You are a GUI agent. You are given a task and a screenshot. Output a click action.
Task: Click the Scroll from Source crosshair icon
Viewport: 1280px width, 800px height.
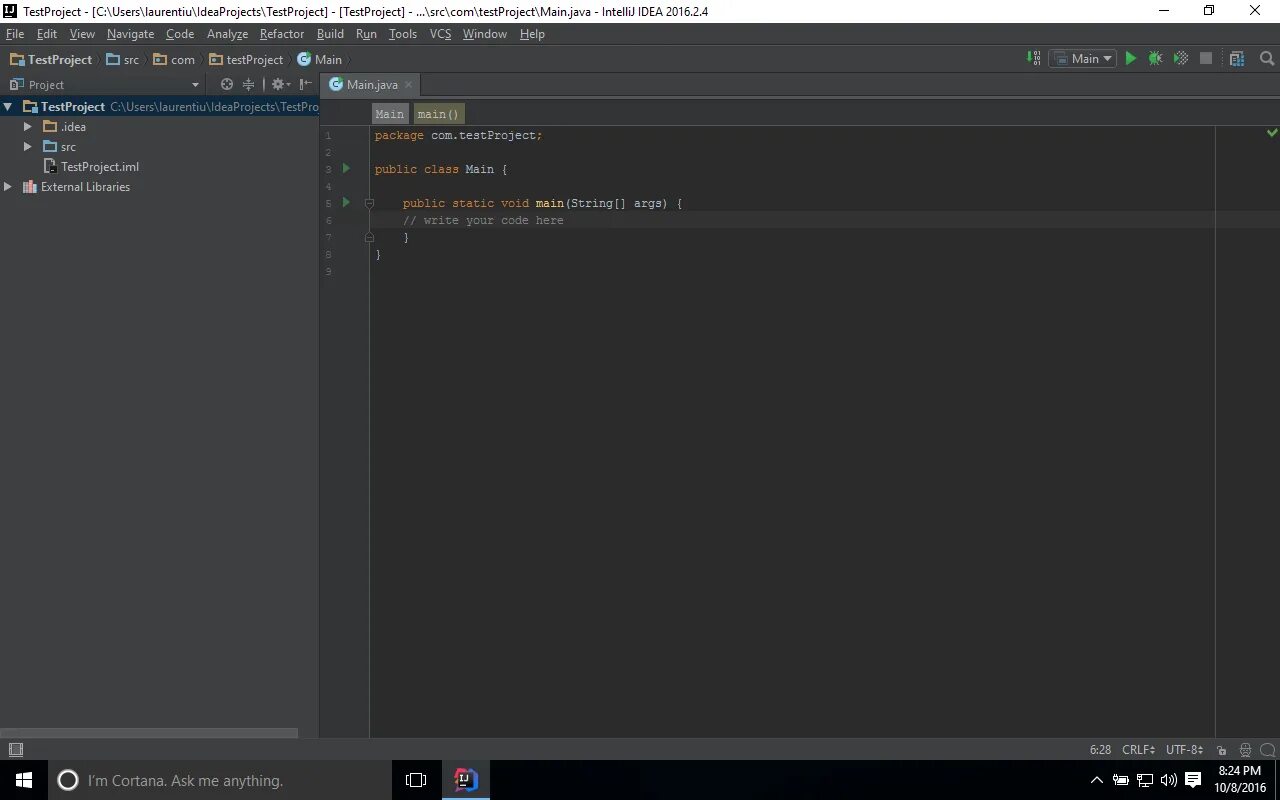point(227,84)
